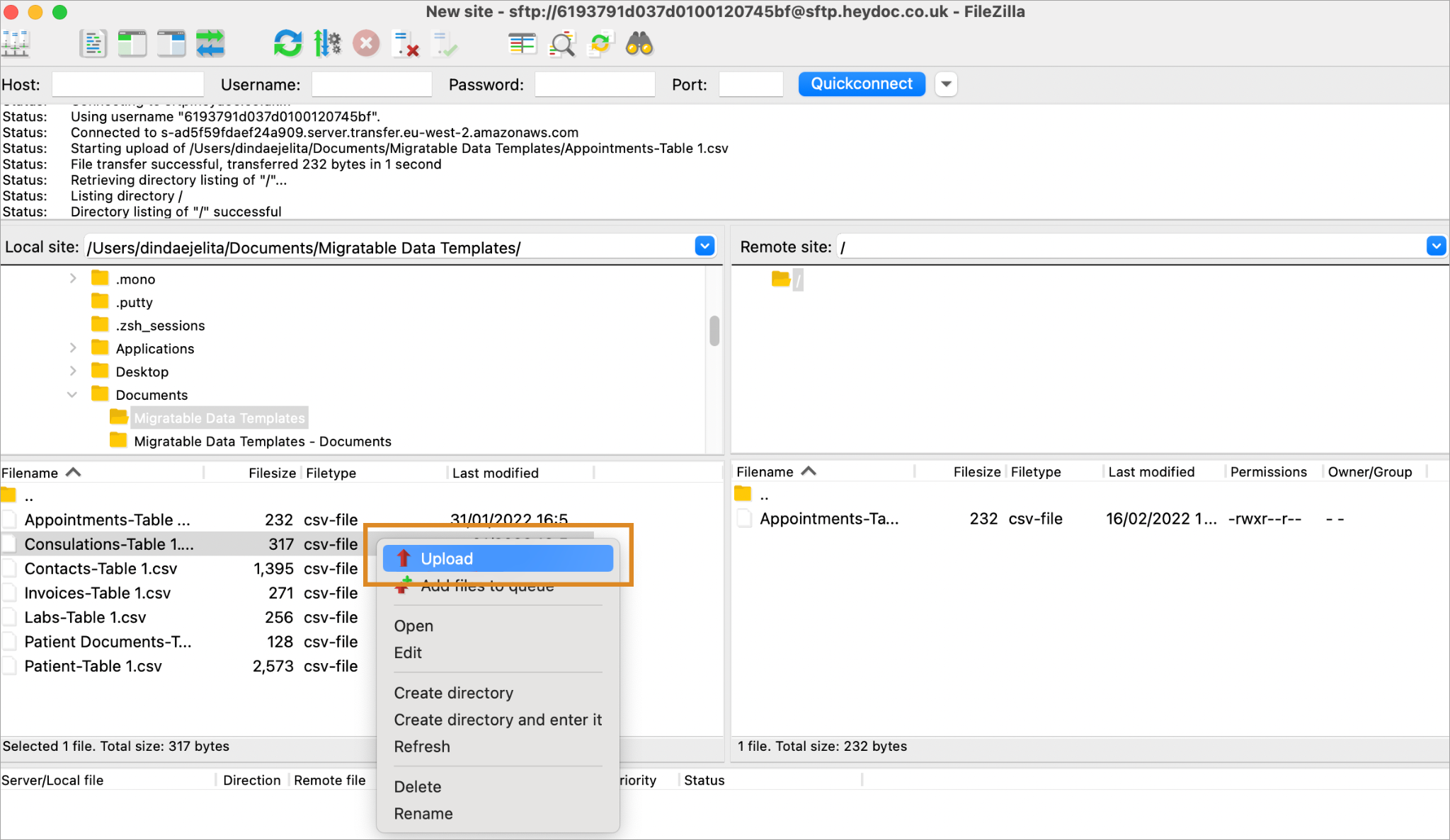Select Migratable Data Templates - Documents folder
1450x840 pixels.
coord(263,442)
